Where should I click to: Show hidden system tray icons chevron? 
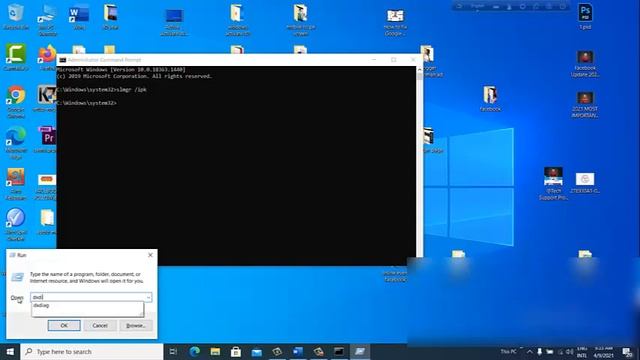click(529, 351)
